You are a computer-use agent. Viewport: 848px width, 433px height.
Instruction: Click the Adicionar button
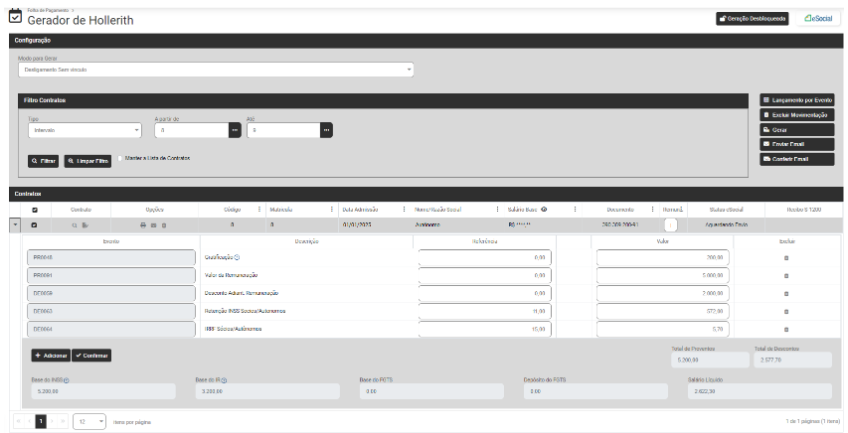tap(51, 356)
